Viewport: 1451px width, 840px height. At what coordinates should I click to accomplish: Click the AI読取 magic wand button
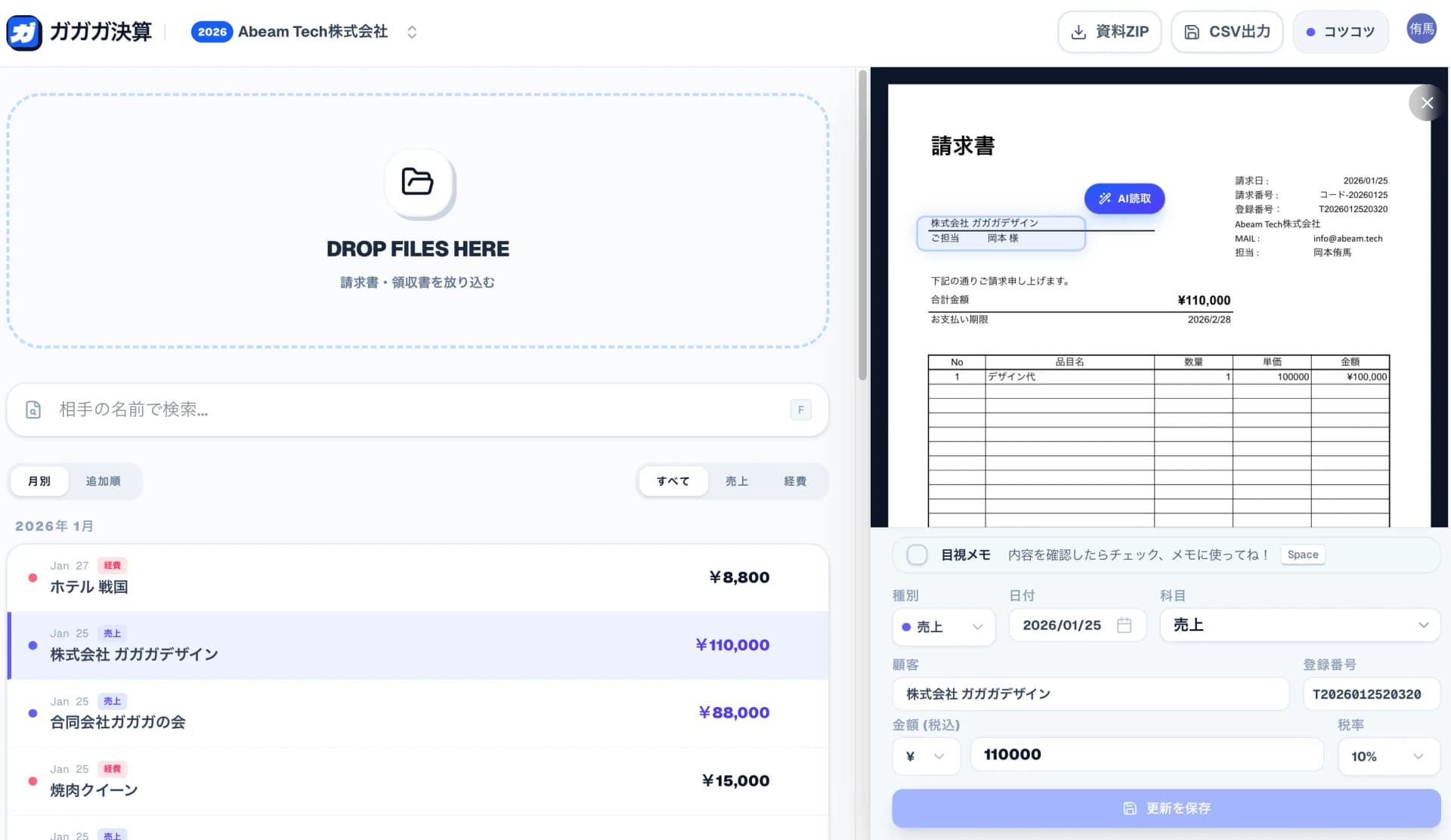pyautogui.click(x=1124, y=199)
